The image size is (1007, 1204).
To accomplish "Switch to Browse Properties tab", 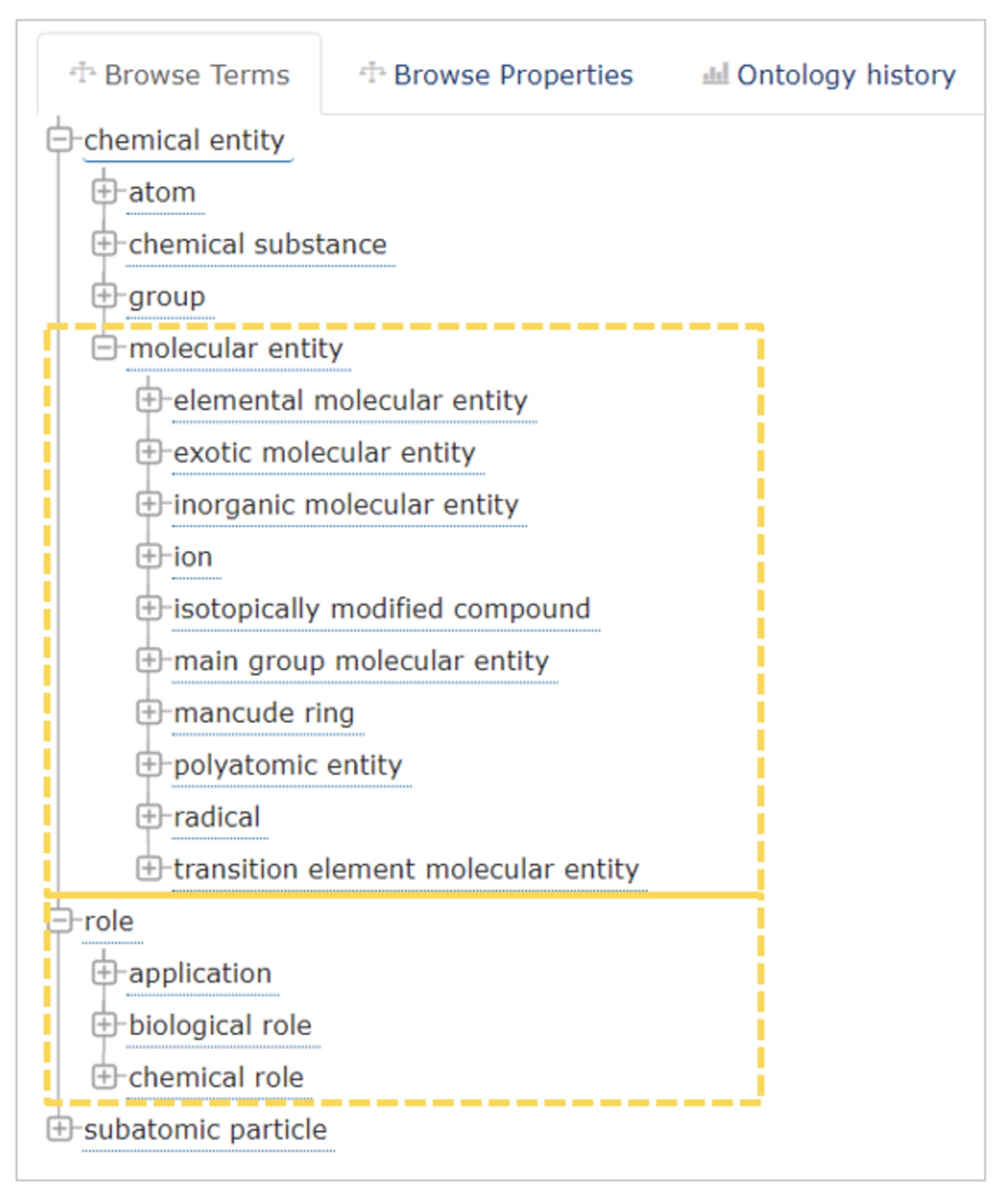I will point(496,75).
